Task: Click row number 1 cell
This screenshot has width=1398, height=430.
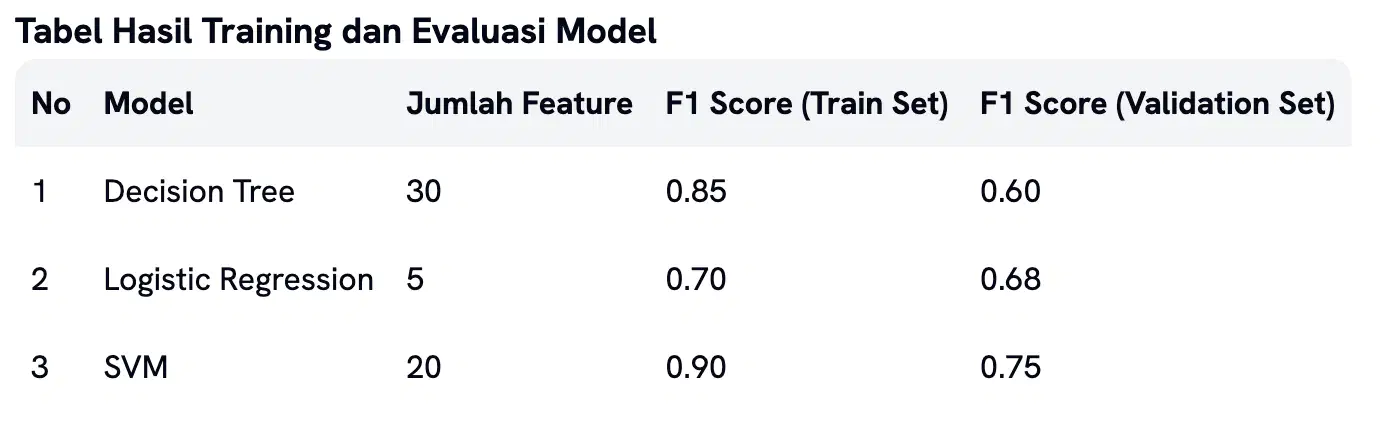Action: 39,191
